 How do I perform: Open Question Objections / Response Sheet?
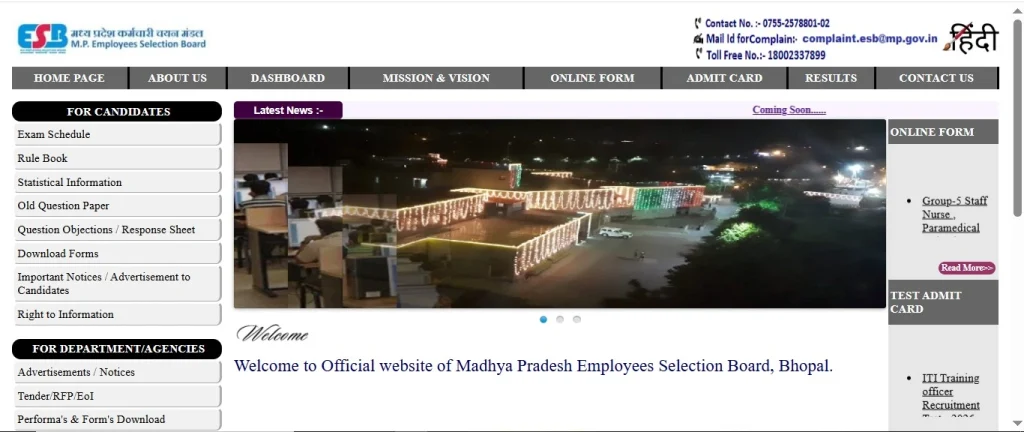click(116, 230)
